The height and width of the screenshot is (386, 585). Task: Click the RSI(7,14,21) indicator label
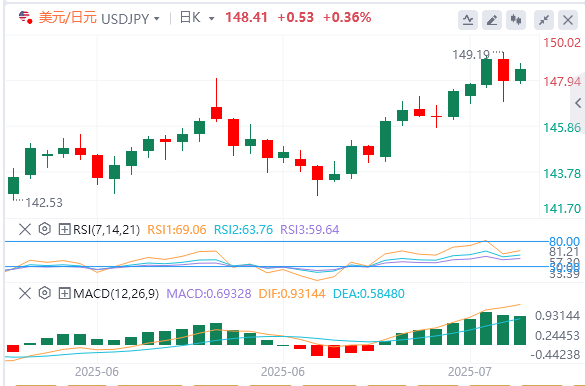[x=106, y=229]
